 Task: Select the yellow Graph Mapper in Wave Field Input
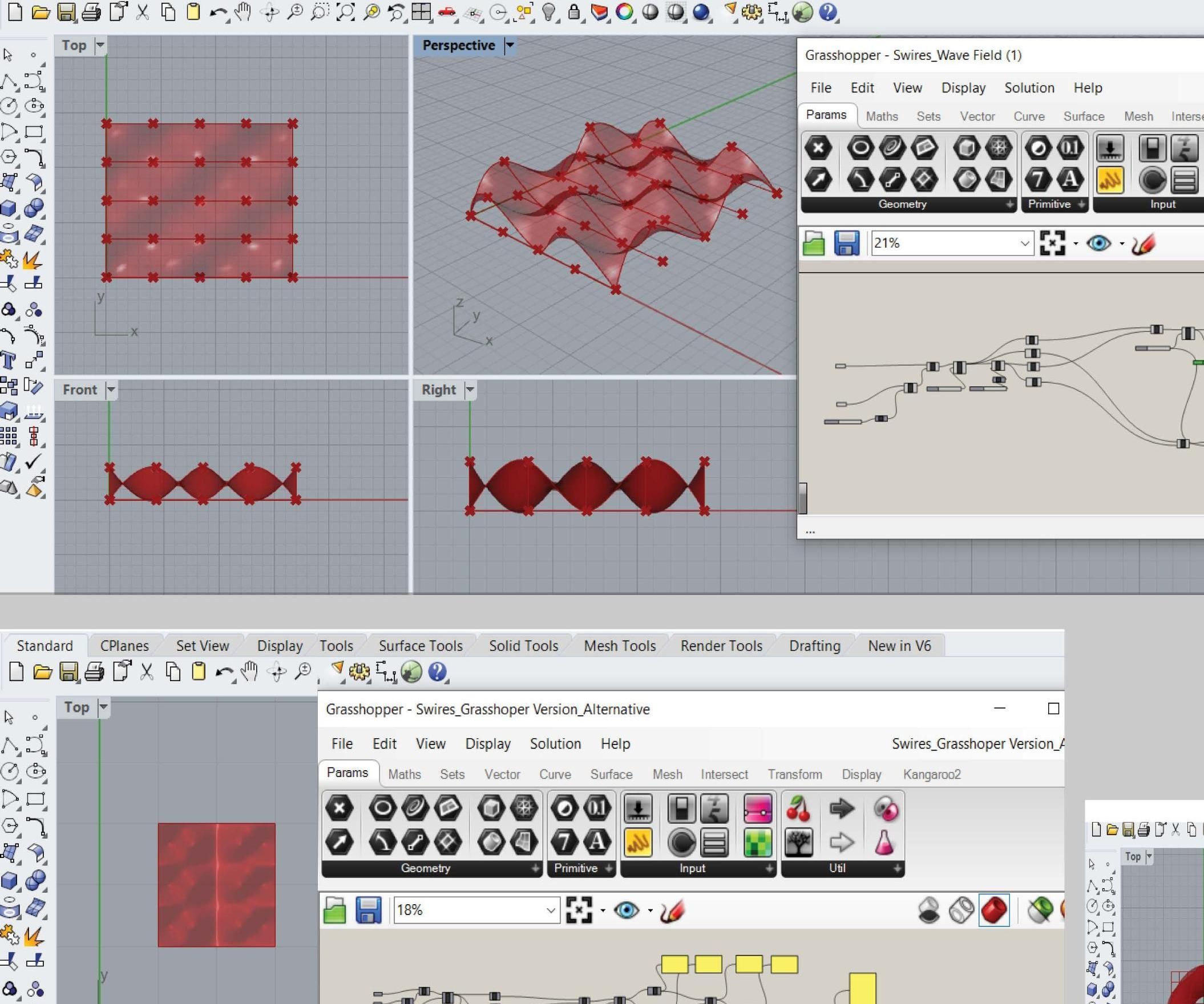1110,180
